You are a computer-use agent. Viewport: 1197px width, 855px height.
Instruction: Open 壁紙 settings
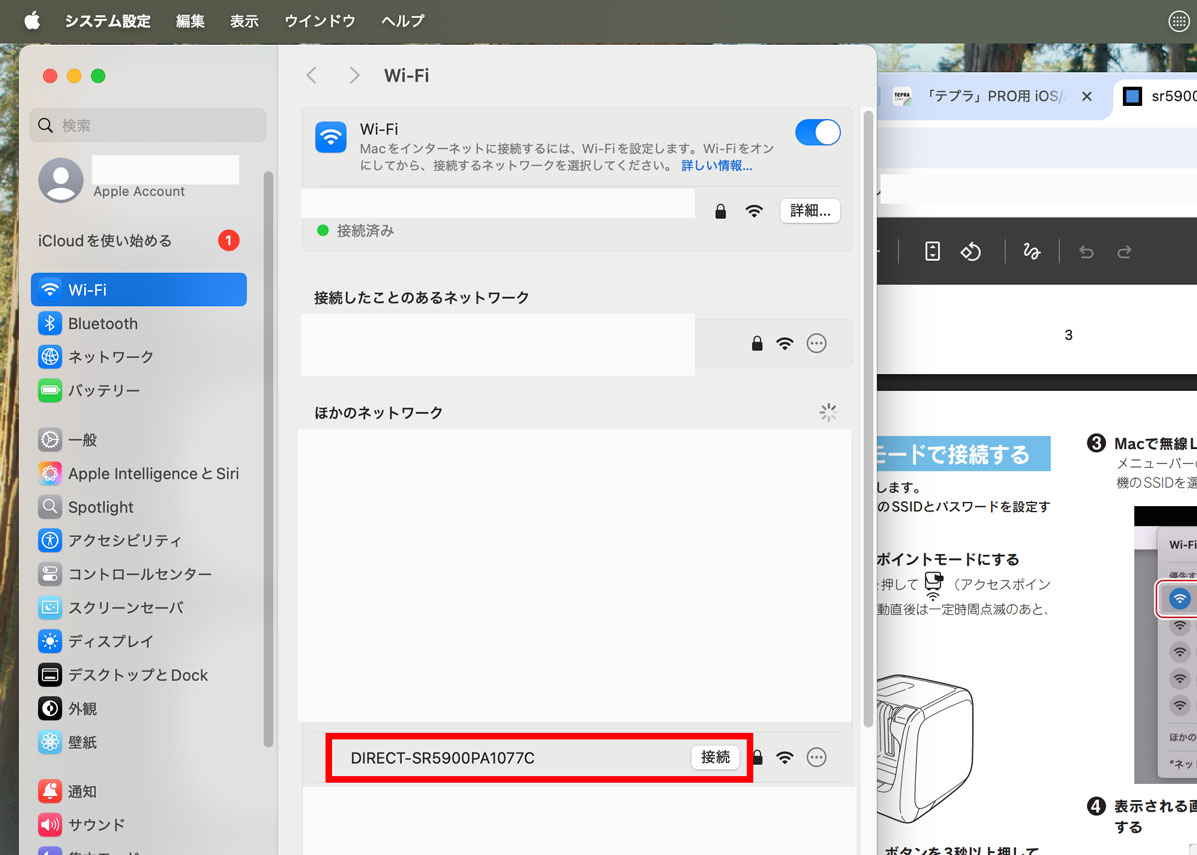(x=138, y=742)
